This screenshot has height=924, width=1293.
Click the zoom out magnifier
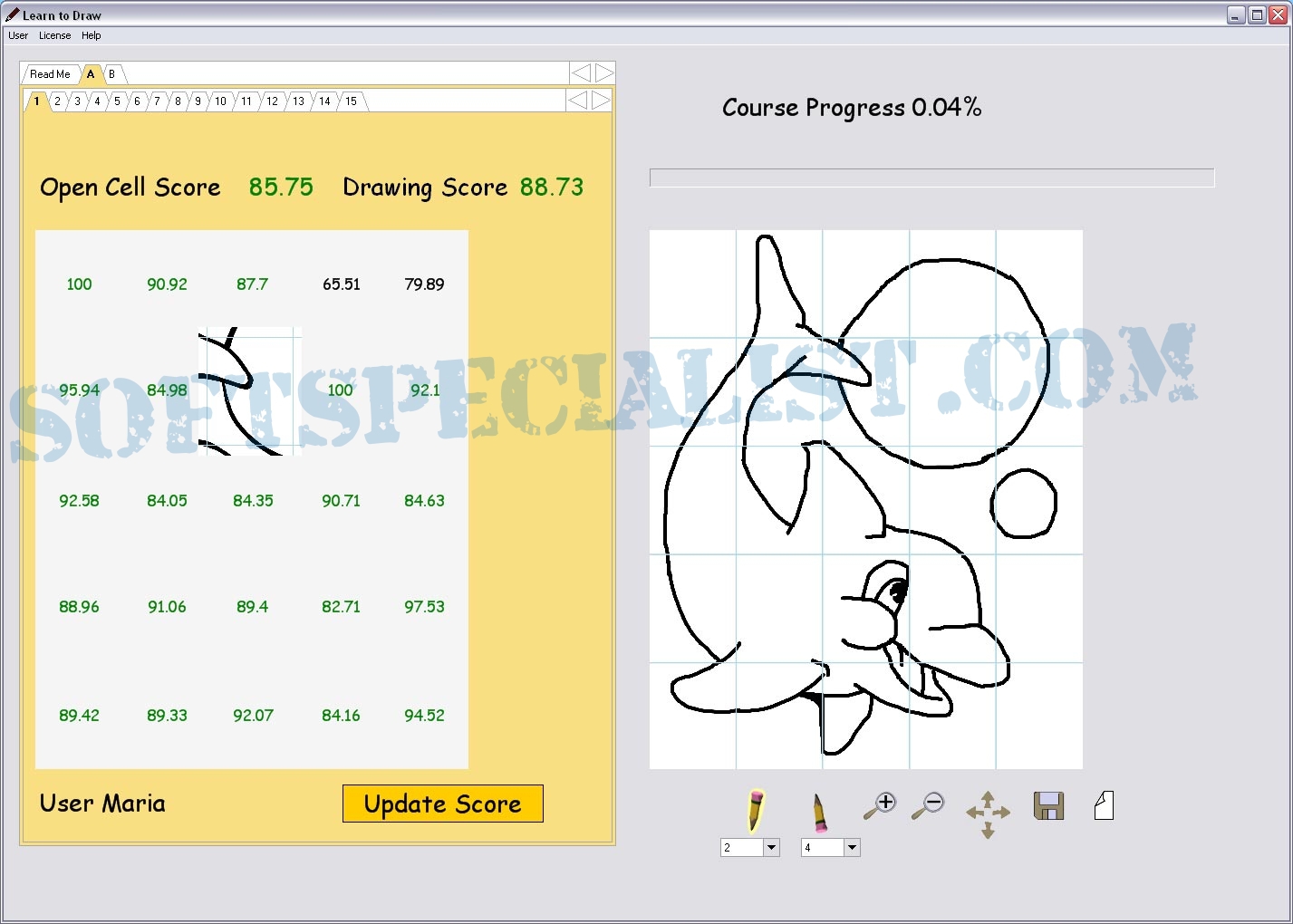[928, 805]
